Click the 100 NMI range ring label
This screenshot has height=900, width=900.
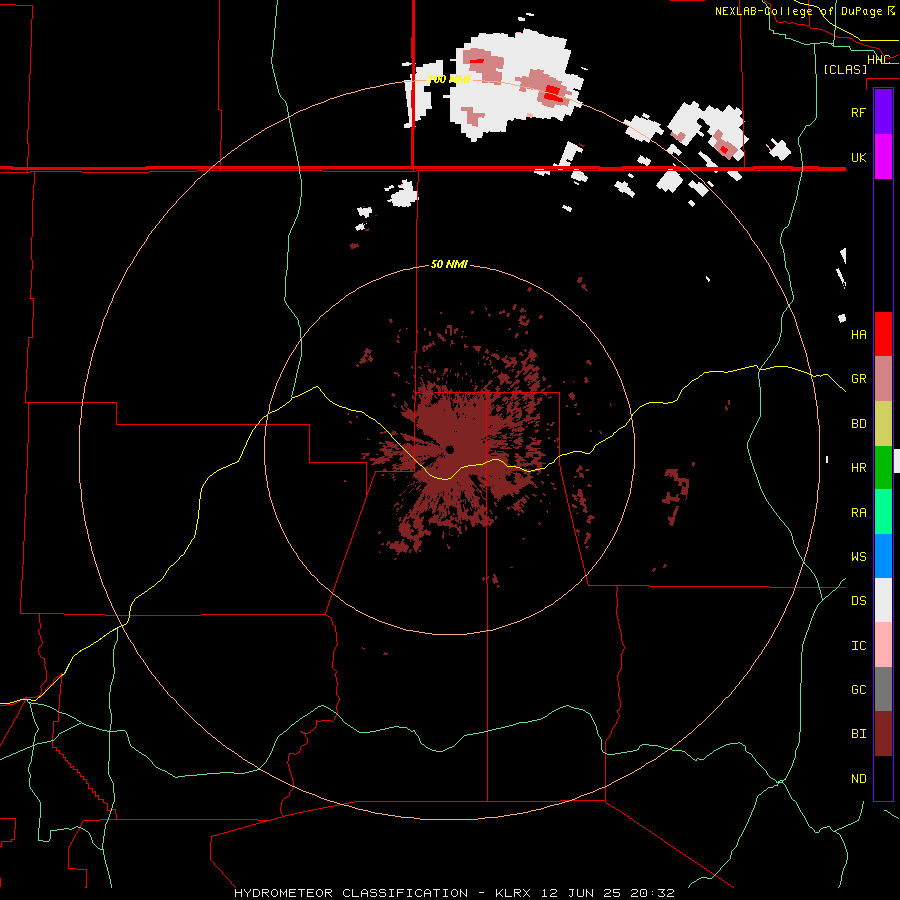449,79
